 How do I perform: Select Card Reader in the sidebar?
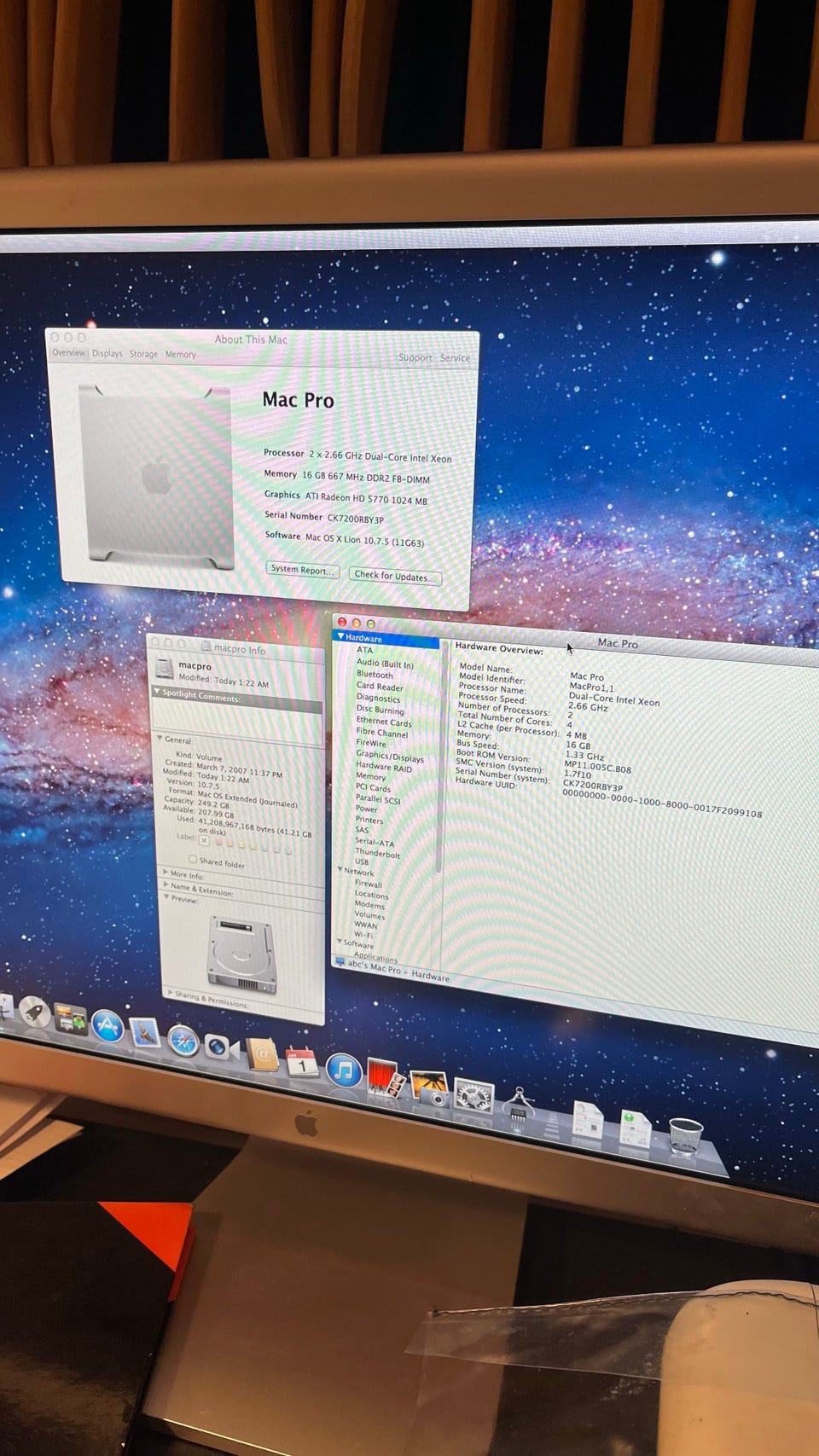click(x=380, y=686)
